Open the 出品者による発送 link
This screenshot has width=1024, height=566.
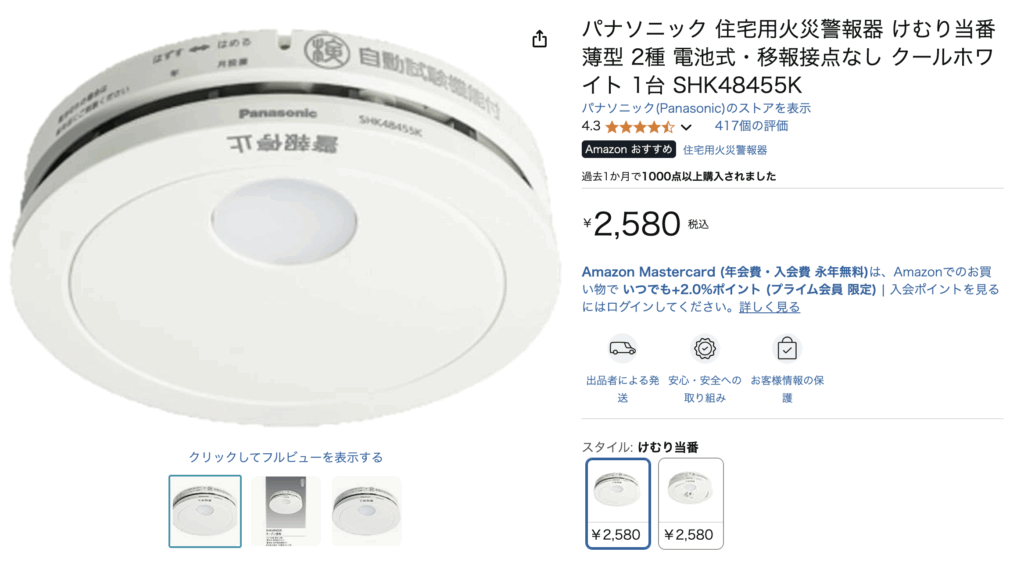click(622, 389)
